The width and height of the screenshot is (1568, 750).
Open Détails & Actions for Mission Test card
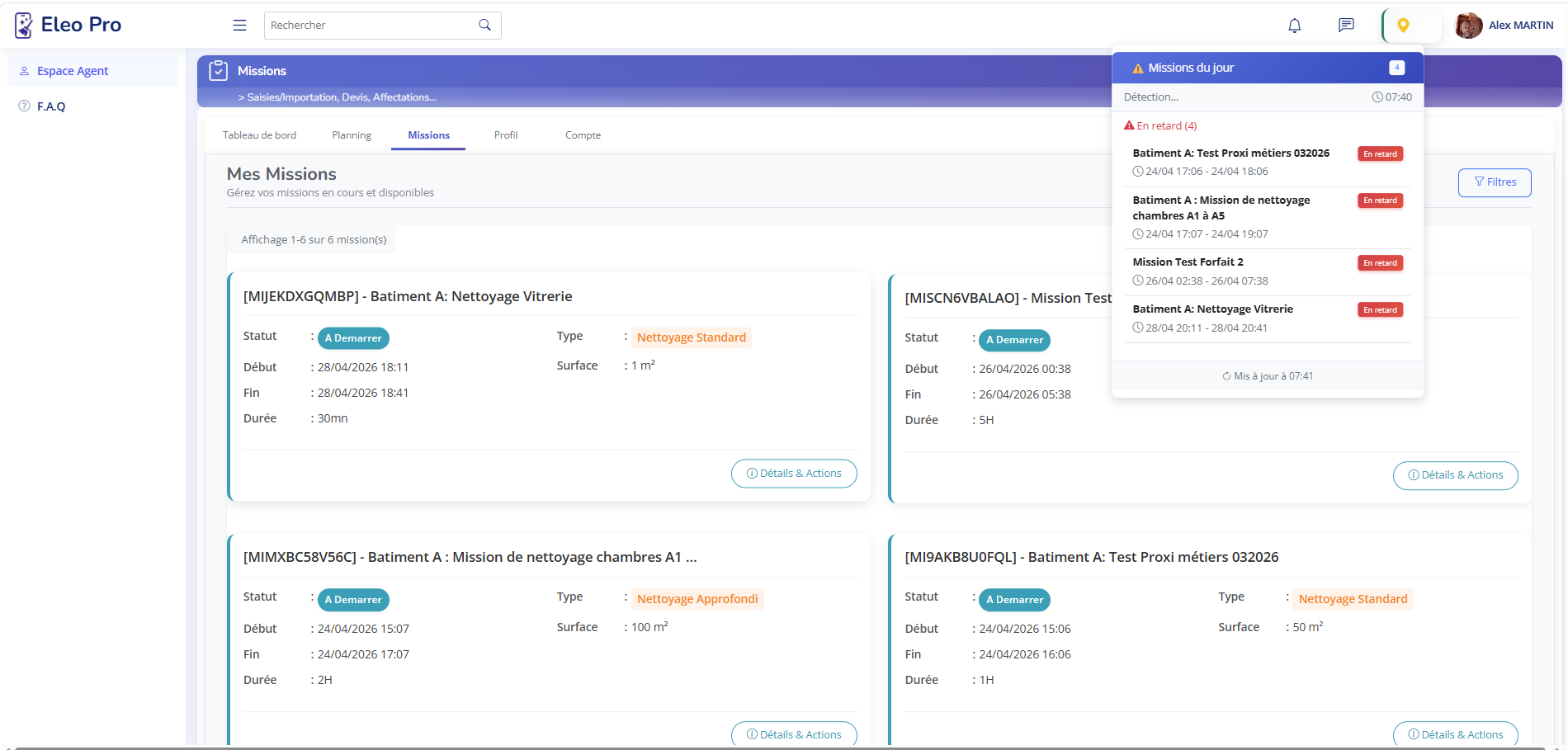pyautogui.click(x=1455, y=475)
